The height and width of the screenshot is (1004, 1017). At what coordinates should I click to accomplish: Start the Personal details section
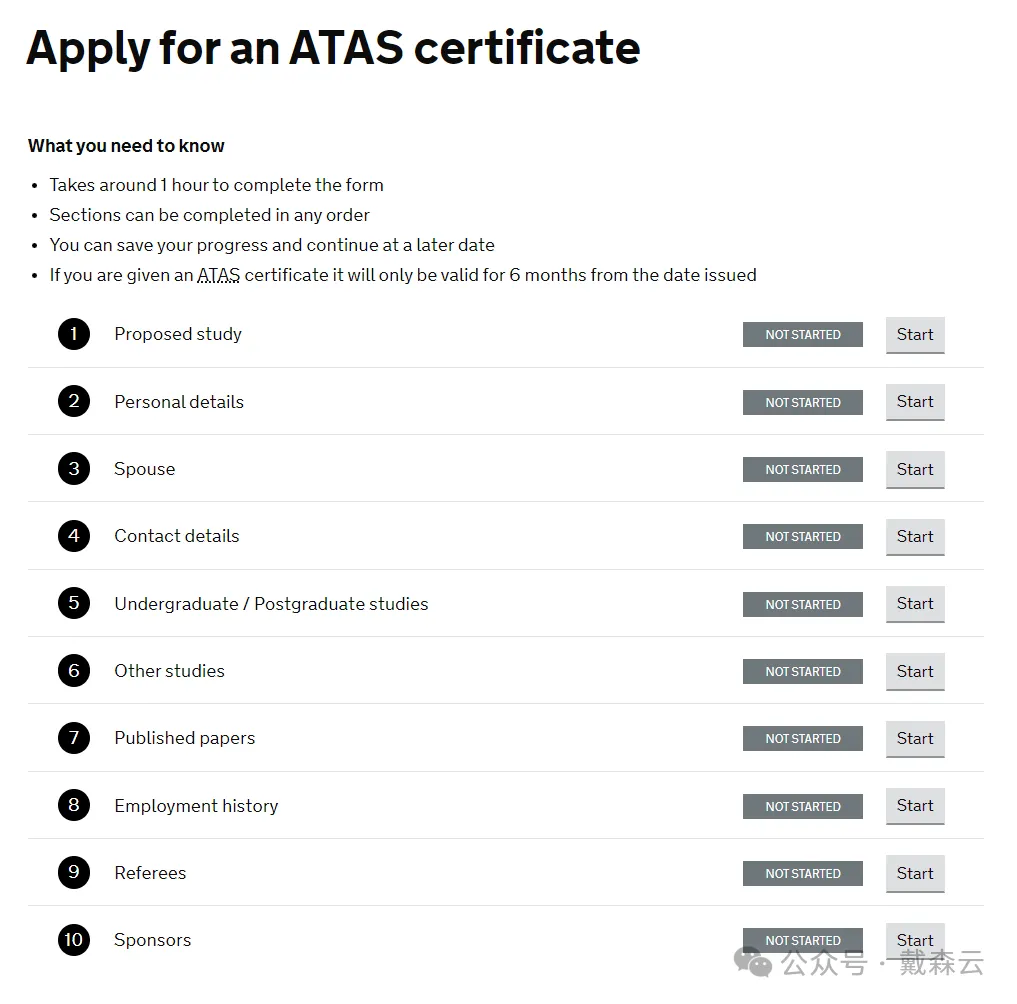914,402
